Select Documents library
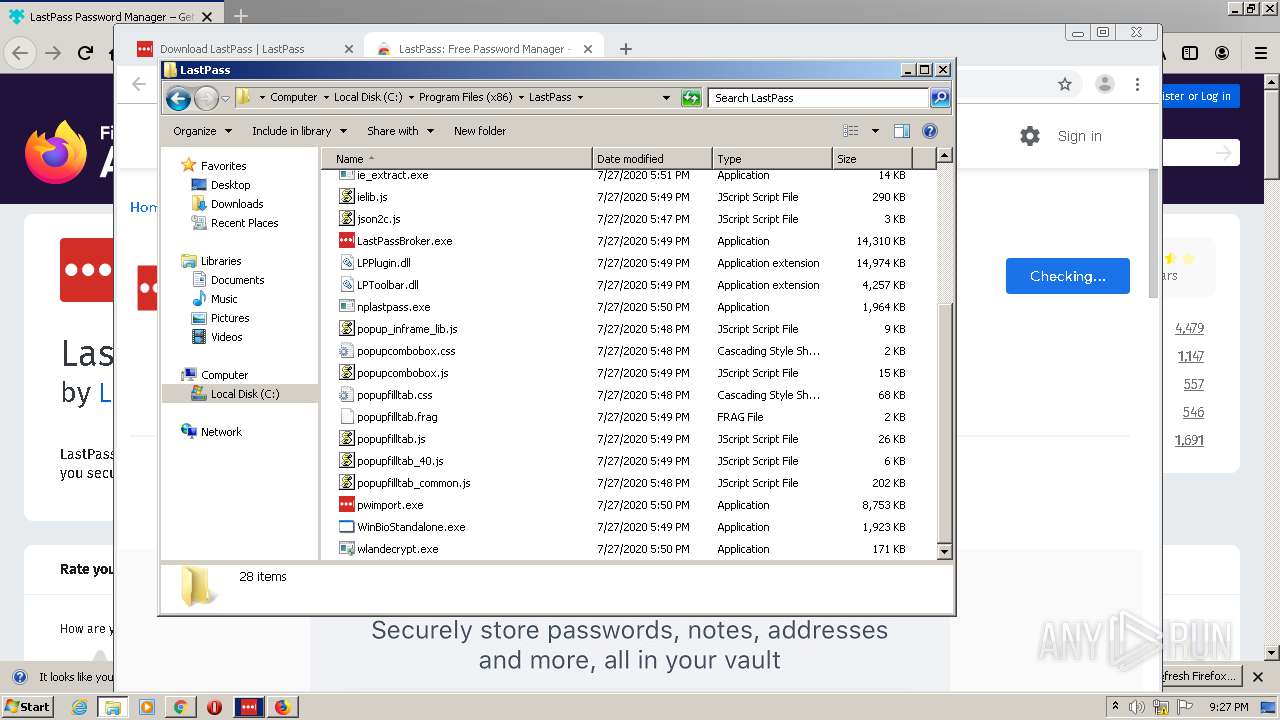The image size is (1280, 720). 237,280
